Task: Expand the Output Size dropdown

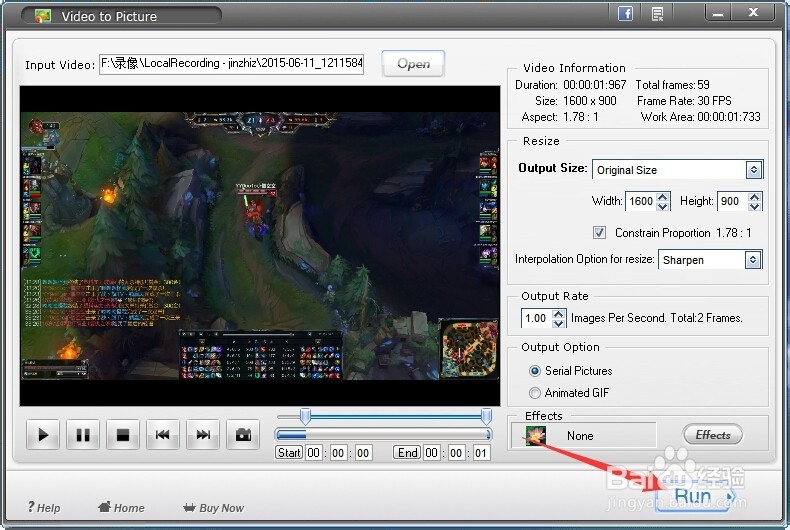Action: point(753,170)
